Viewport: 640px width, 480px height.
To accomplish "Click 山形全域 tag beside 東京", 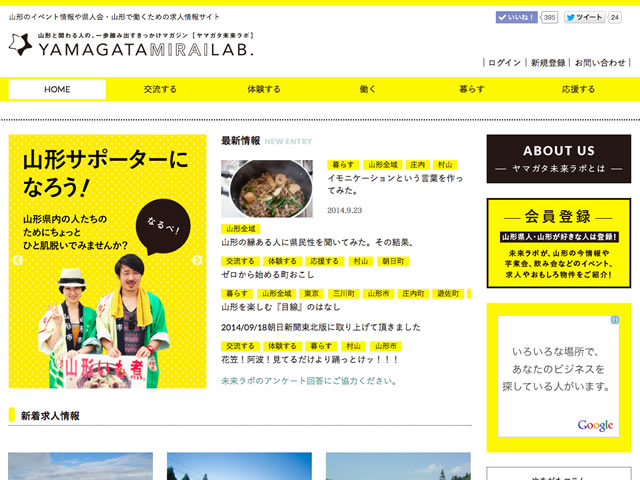I will [276, 293].
